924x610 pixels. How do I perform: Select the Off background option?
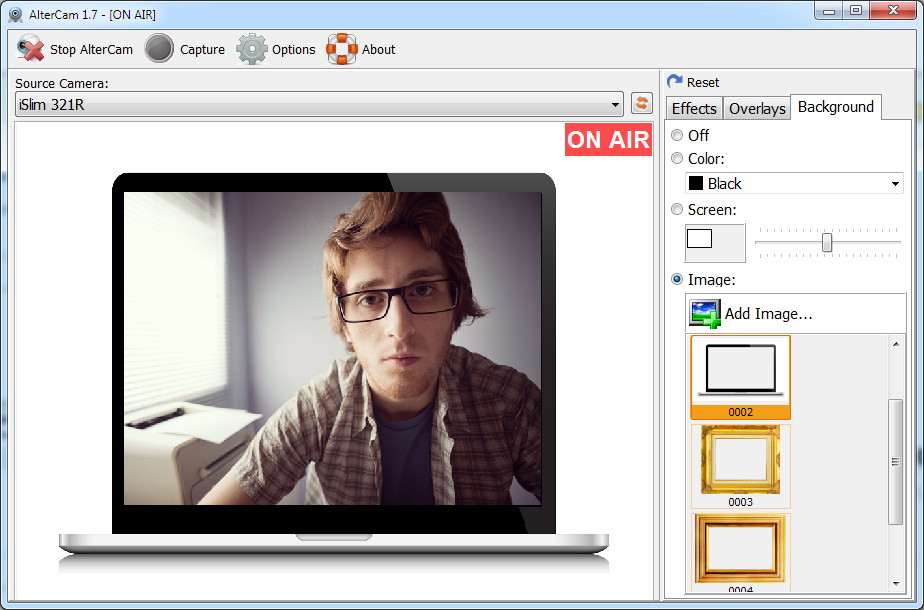click(678, 135)
